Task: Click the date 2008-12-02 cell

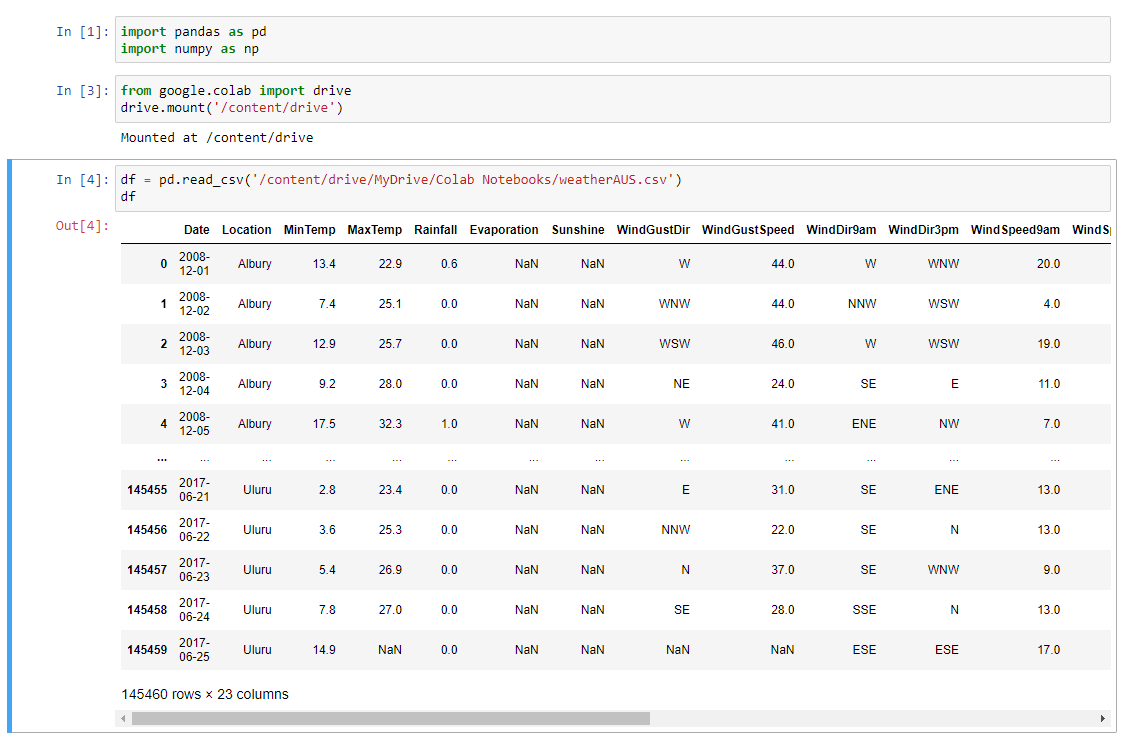Action: 195,304
